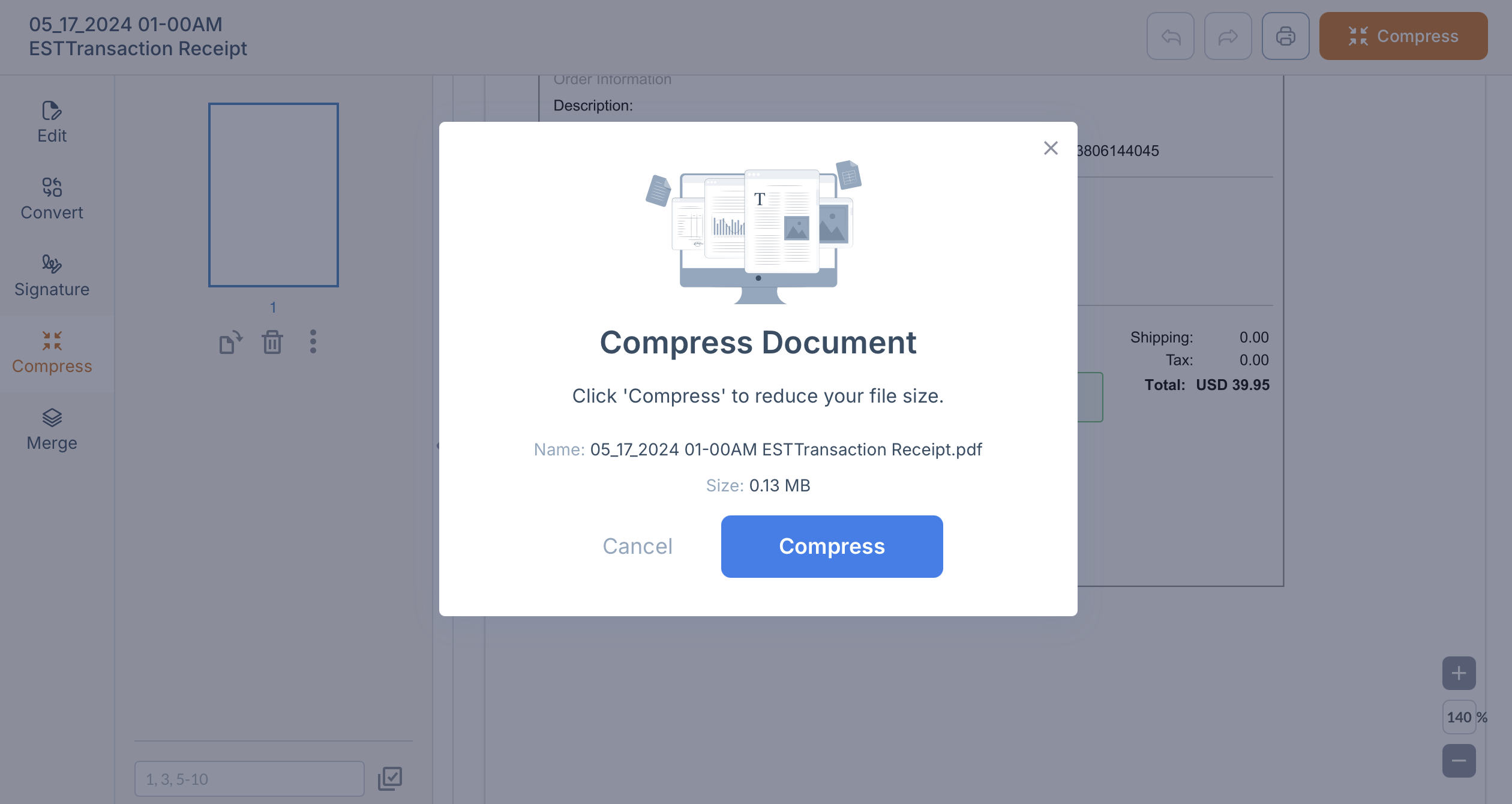Select the page 1 thumbnail
1512x804 pixels.
(x=274, y=195)
